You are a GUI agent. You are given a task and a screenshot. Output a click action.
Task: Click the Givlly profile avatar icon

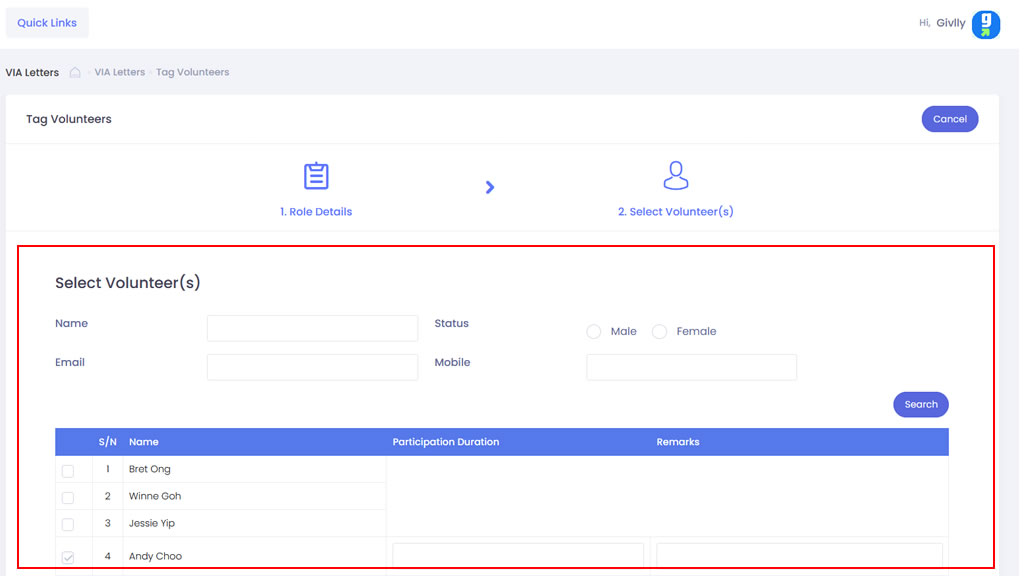(x=985, y=24)
